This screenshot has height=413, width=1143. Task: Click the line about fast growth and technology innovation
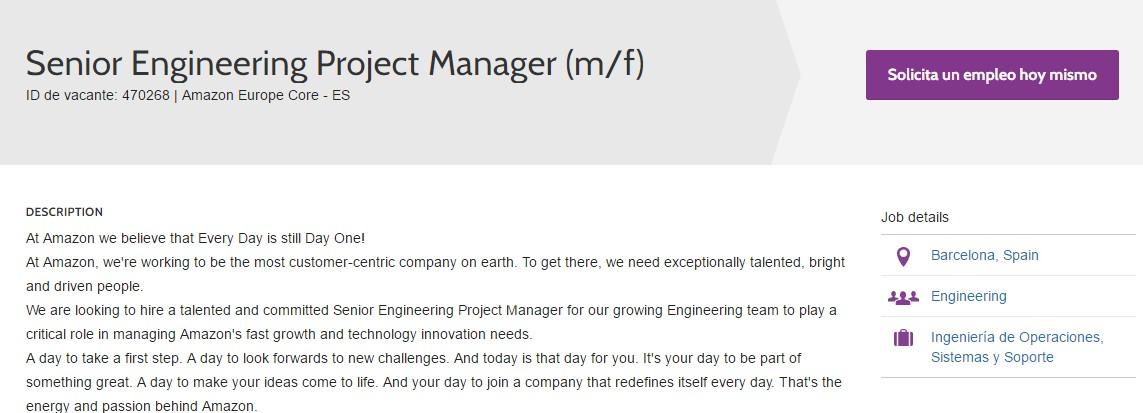[x=279, y=334]
